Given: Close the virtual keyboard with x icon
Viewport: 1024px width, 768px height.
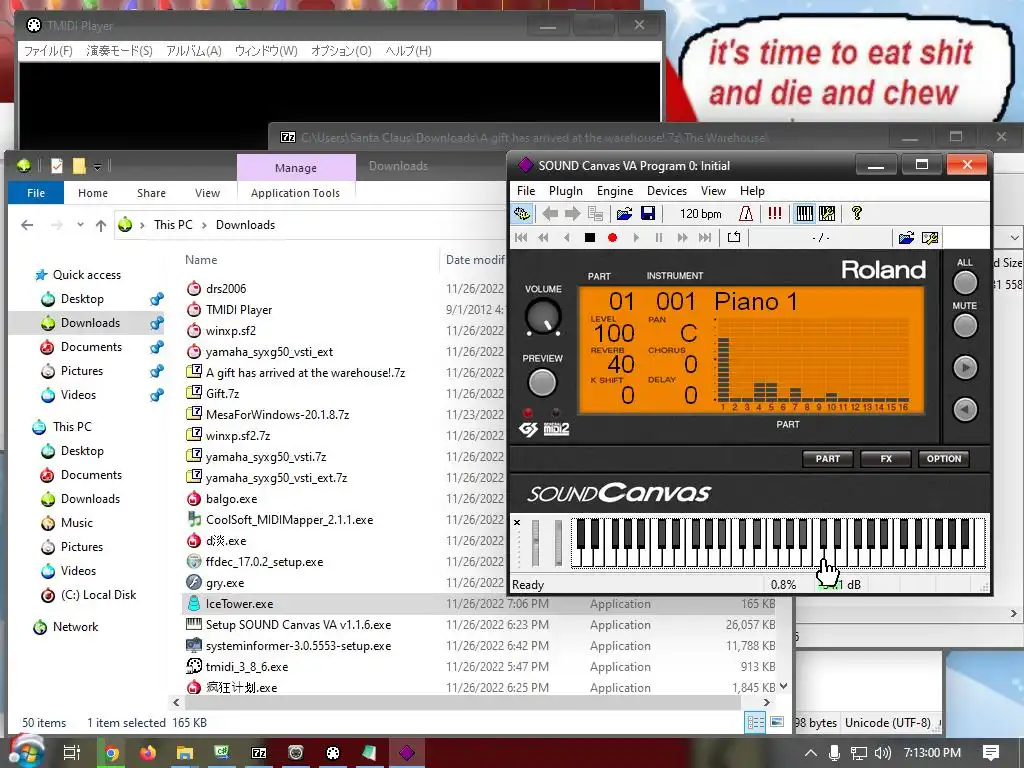Looking at the screenshot, I should coord(517,522).
